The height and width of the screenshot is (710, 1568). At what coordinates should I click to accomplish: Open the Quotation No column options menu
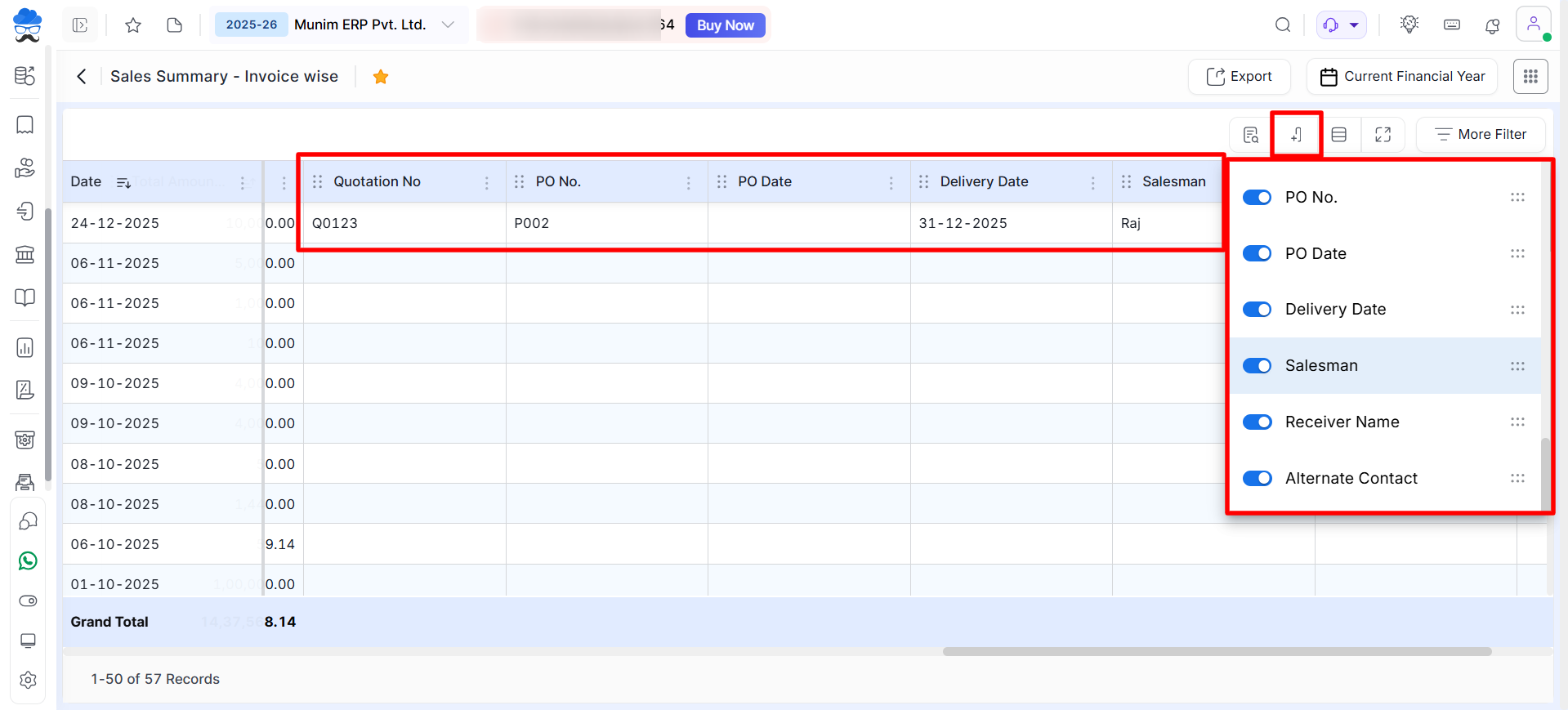click(487, 182)
